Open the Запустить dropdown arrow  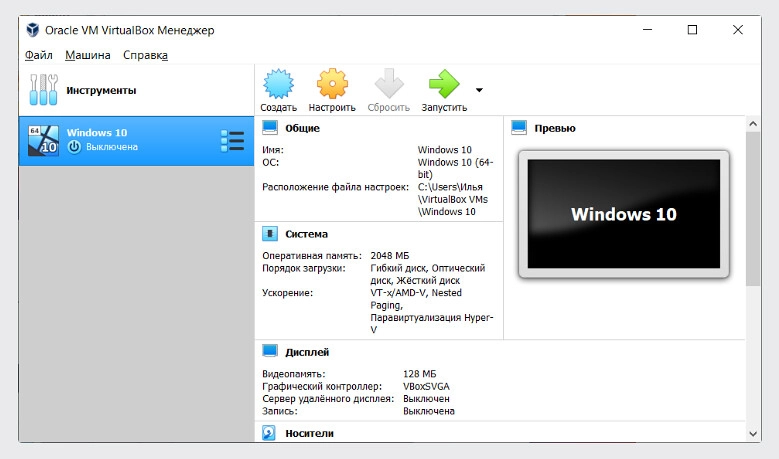coord(479,90)
